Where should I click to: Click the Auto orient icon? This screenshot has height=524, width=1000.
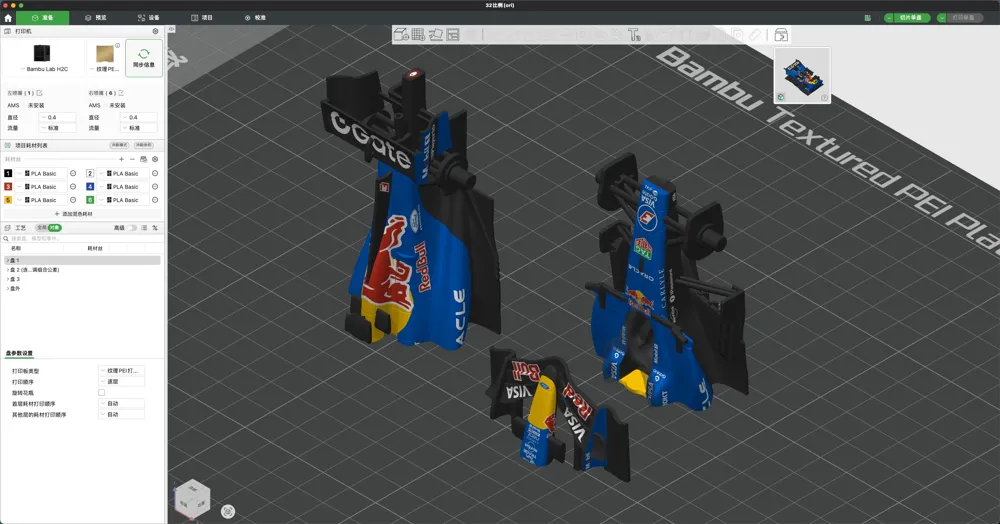click(x=436, y=34)
